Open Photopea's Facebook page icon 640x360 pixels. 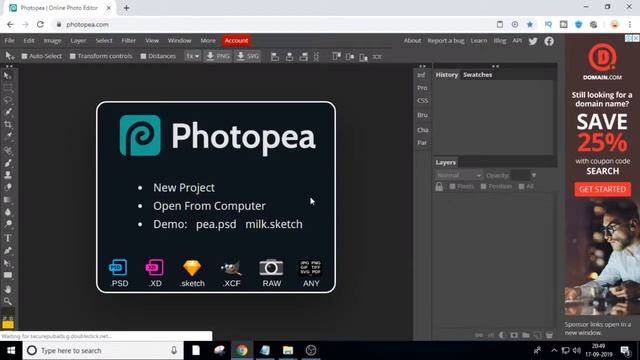[549, 41]
